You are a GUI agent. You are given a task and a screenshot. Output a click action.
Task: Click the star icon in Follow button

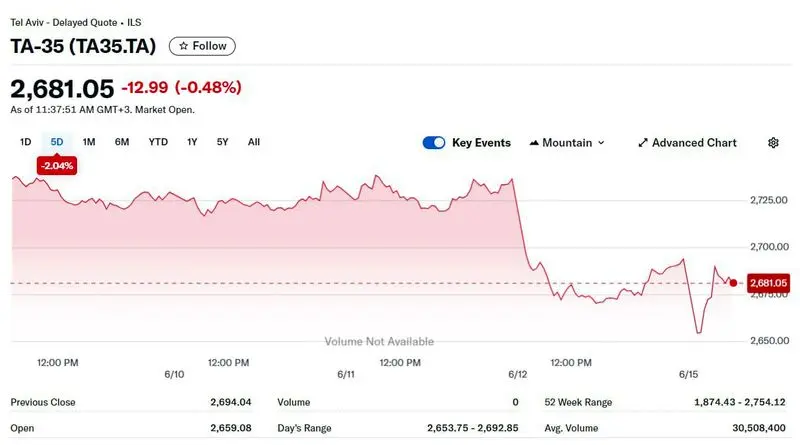pos(183,46)
